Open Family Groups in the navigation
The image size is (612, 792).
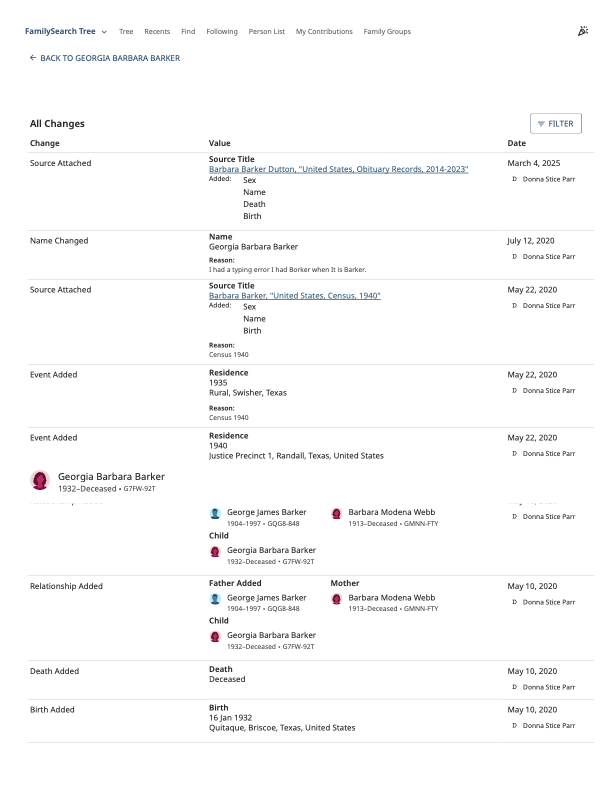point(387,31)
